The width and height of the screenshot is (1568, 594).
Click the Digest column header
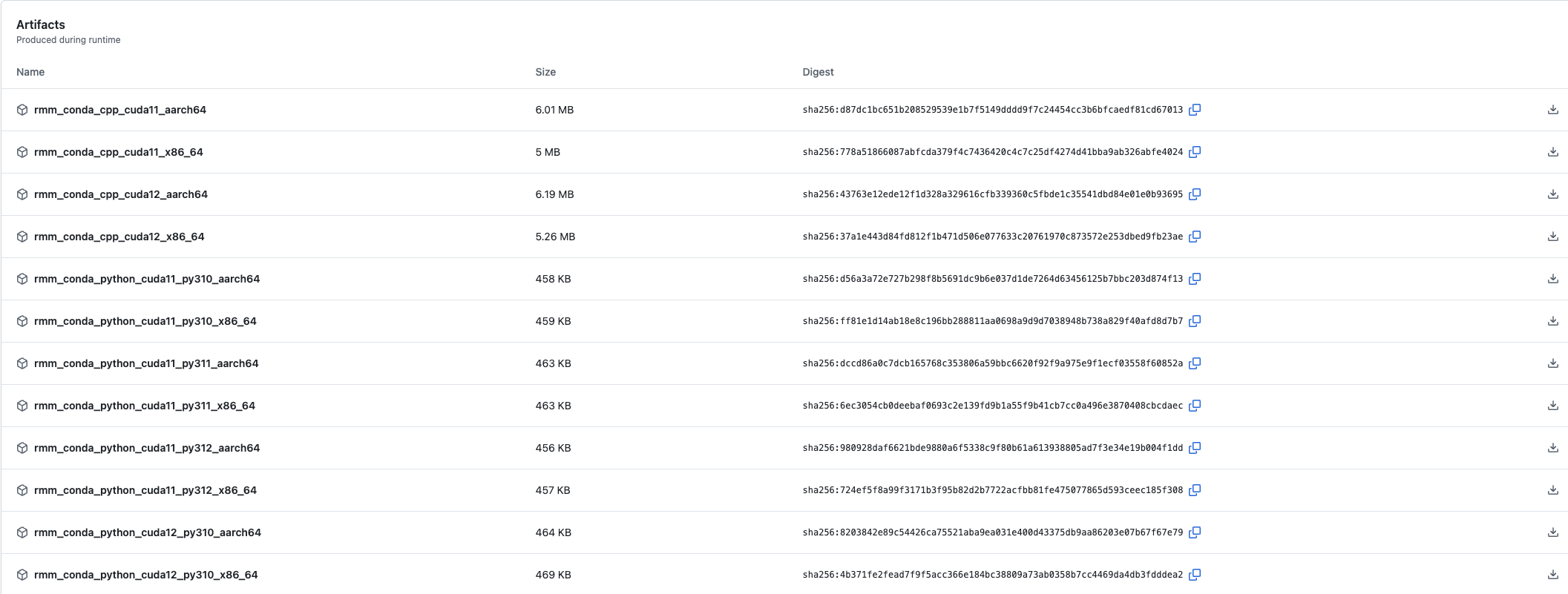818,72
